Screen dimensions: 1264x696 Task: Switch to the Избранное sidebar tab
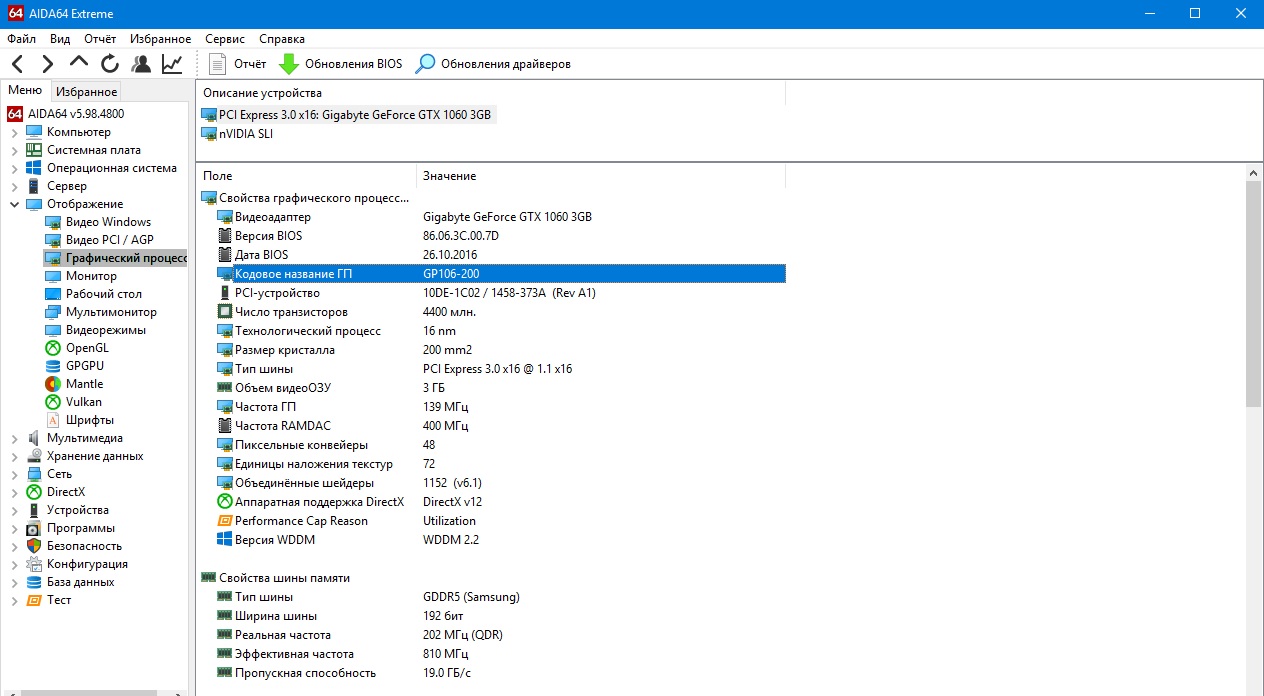(x=86, y=92)
